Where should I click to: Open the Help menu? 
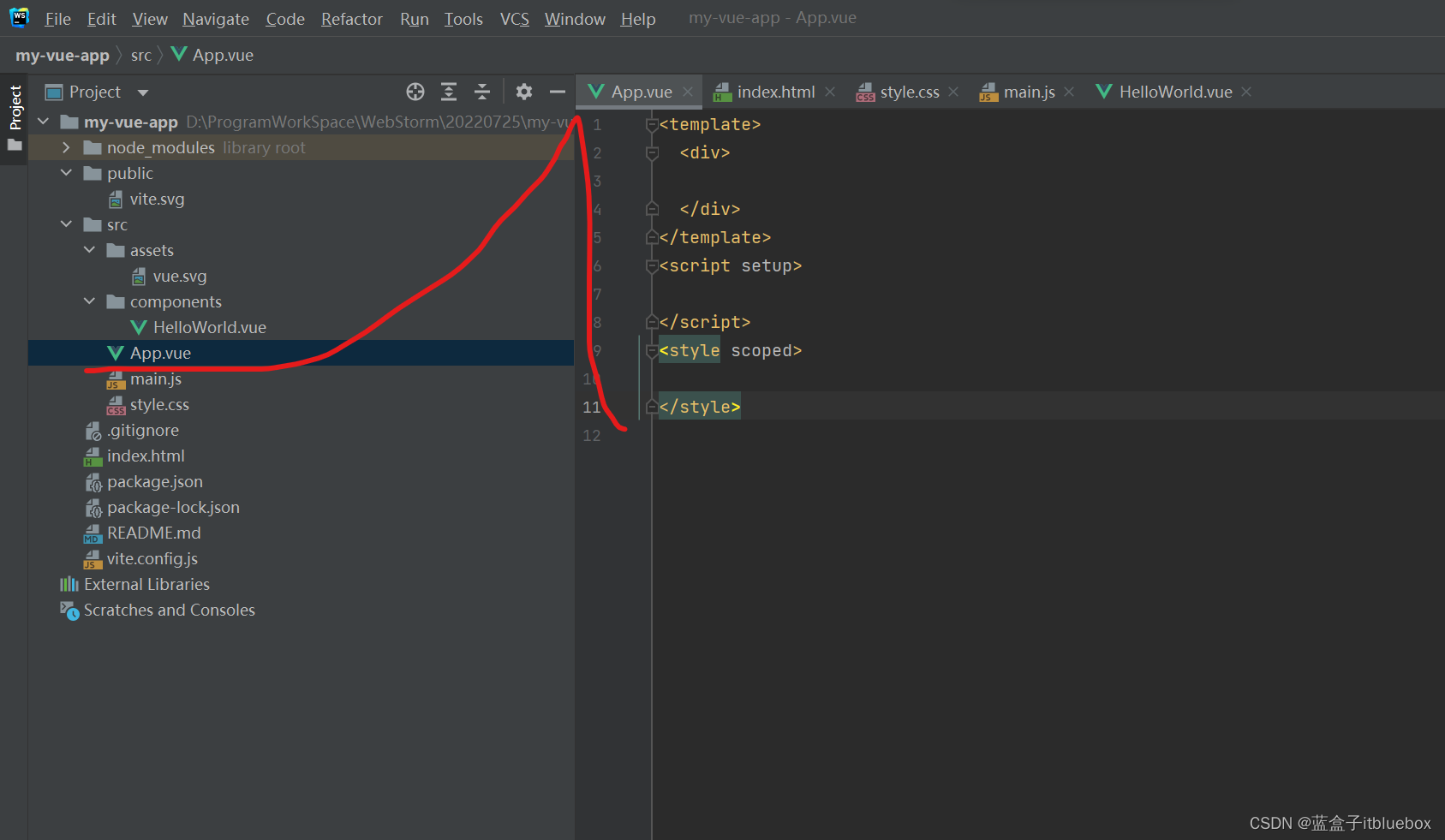638,19
